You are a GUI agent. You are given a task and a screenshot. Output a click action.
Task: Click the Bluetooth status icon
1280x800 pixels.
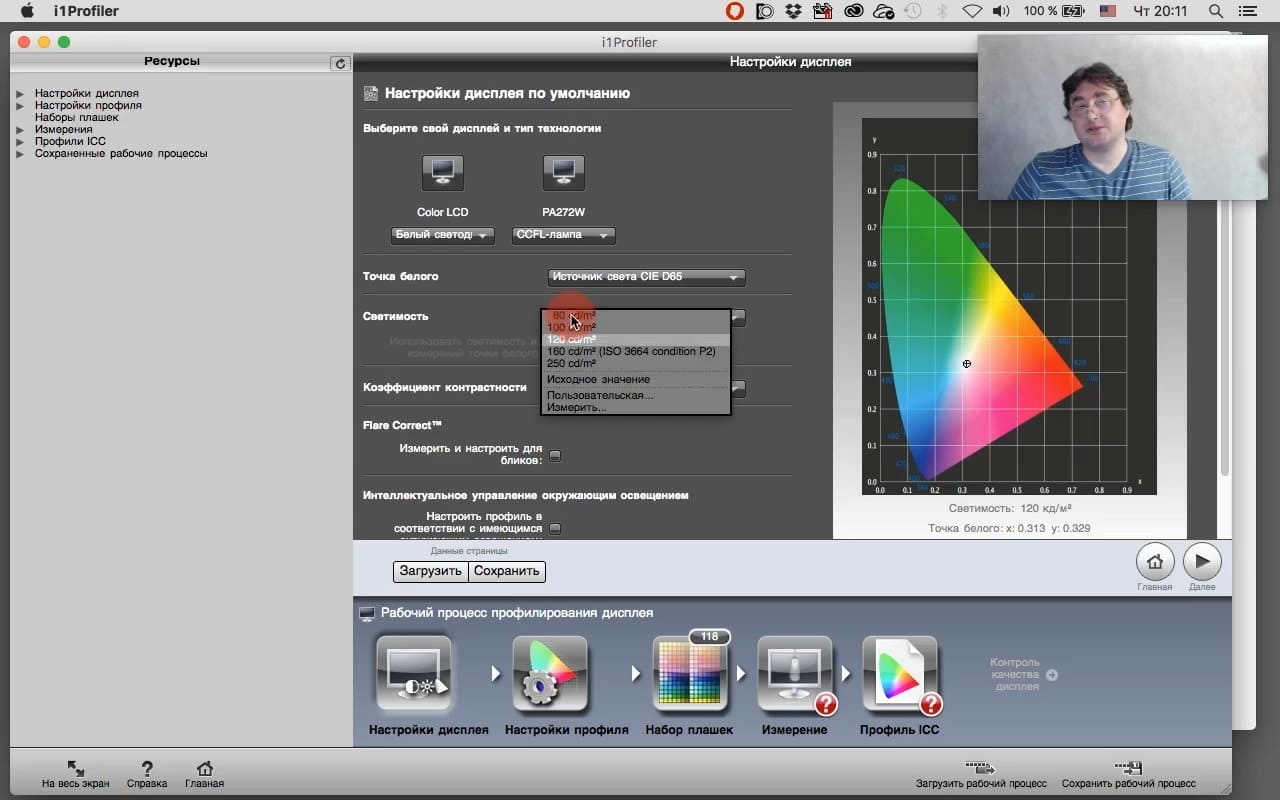click(x=942, y=11)
